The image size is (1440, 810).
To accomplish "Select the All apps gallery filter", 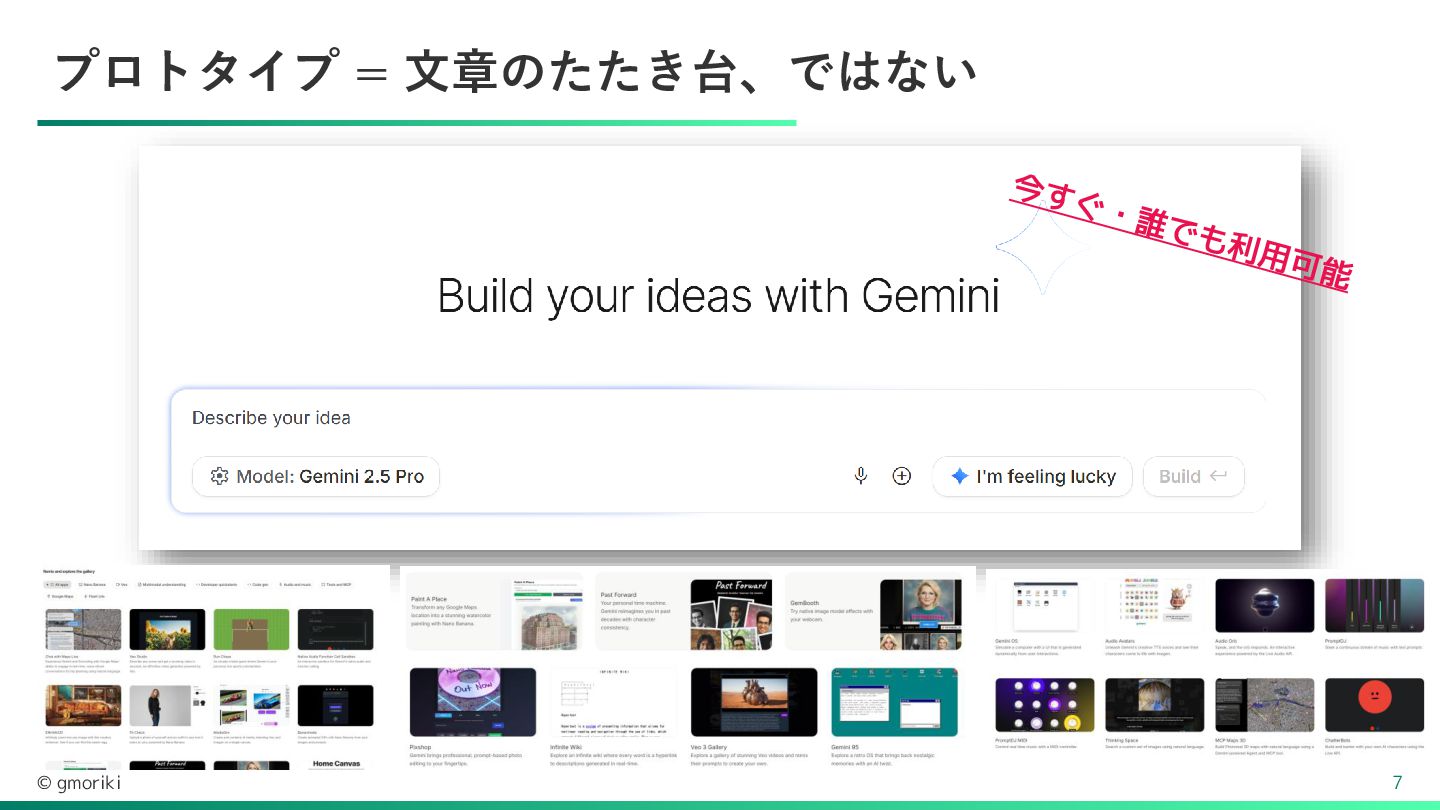I will 57,584.
